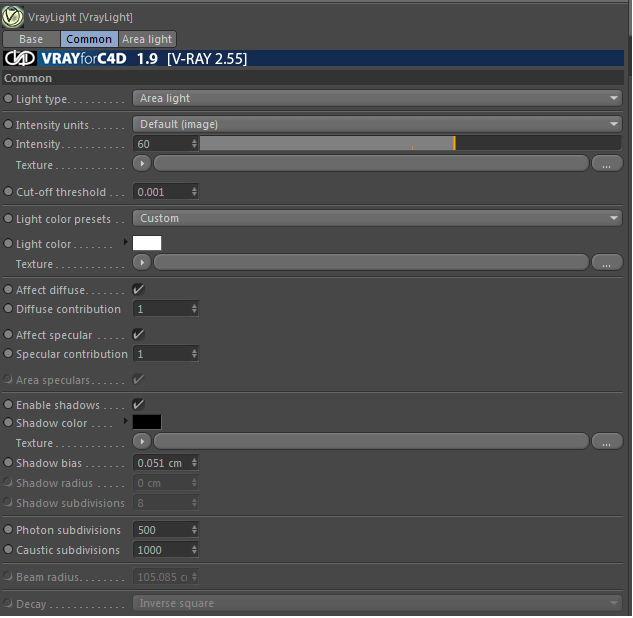This screenshot has width=633, height=618.
Task: Click the Light color texture link field
Action: tap(371, 262)
